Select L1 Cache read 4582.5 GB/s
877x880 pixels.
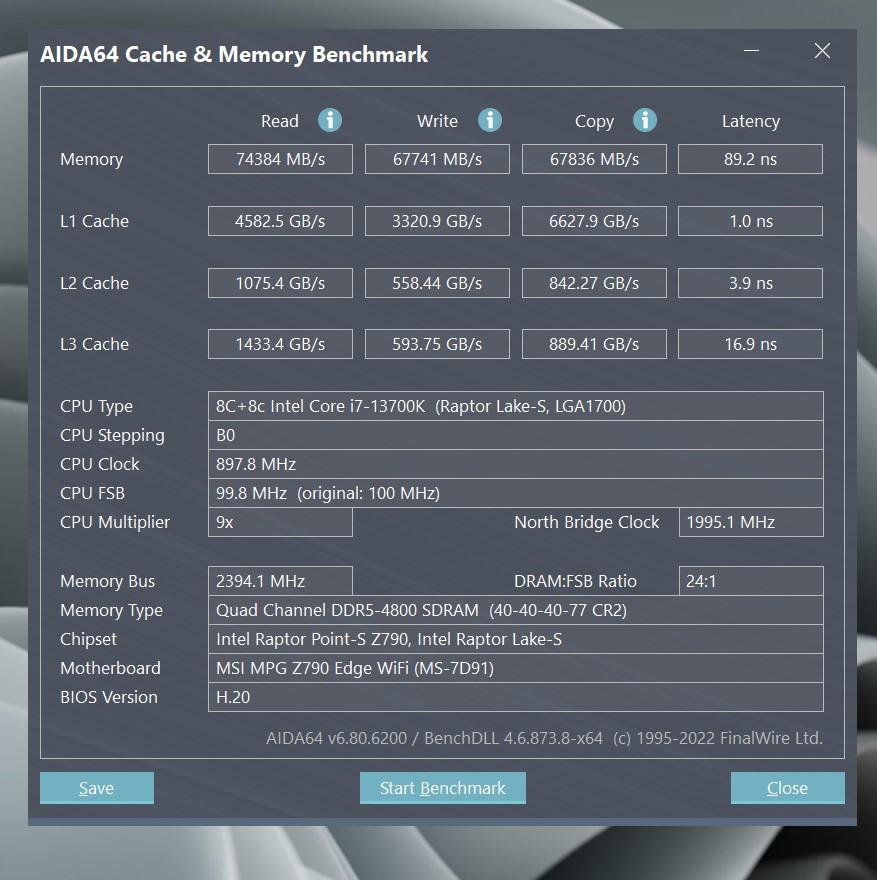pos(280,221)
